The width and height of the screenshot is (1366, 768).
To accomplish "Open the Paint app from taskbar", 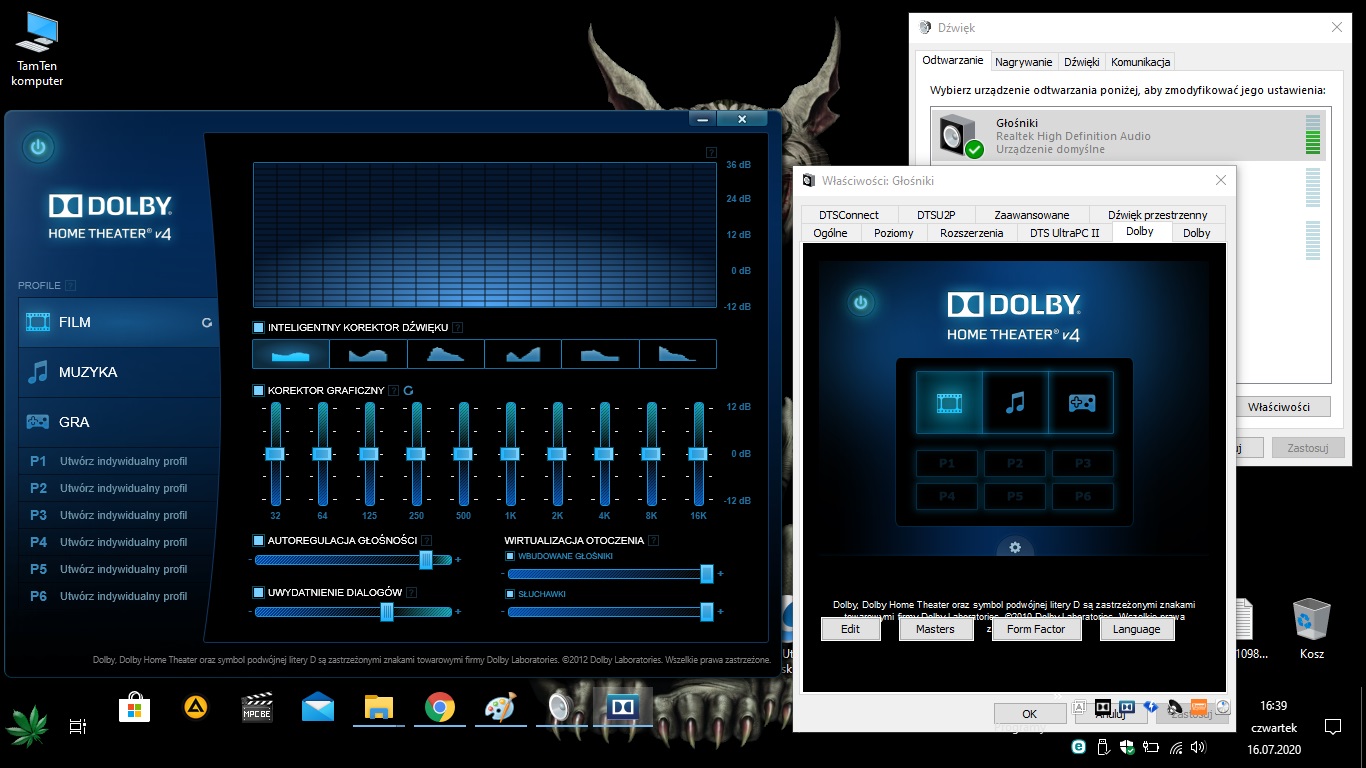I will pos(500,709).
